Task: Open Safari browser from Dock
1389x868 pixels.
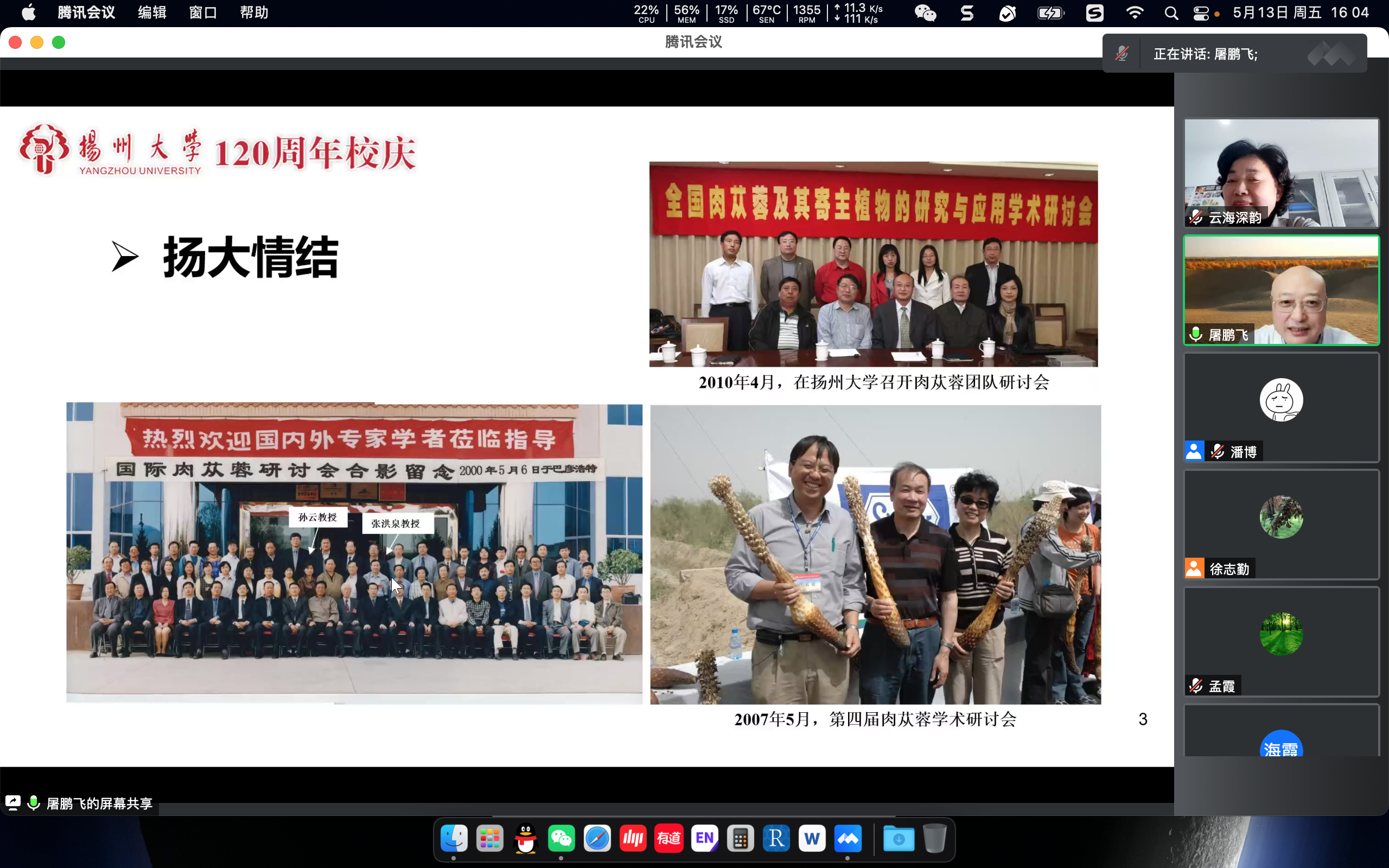Action: point(597,839)
